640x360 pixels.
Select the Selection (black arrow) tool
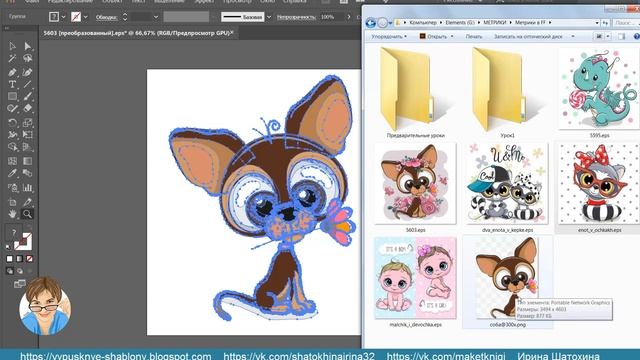point(12,46)
